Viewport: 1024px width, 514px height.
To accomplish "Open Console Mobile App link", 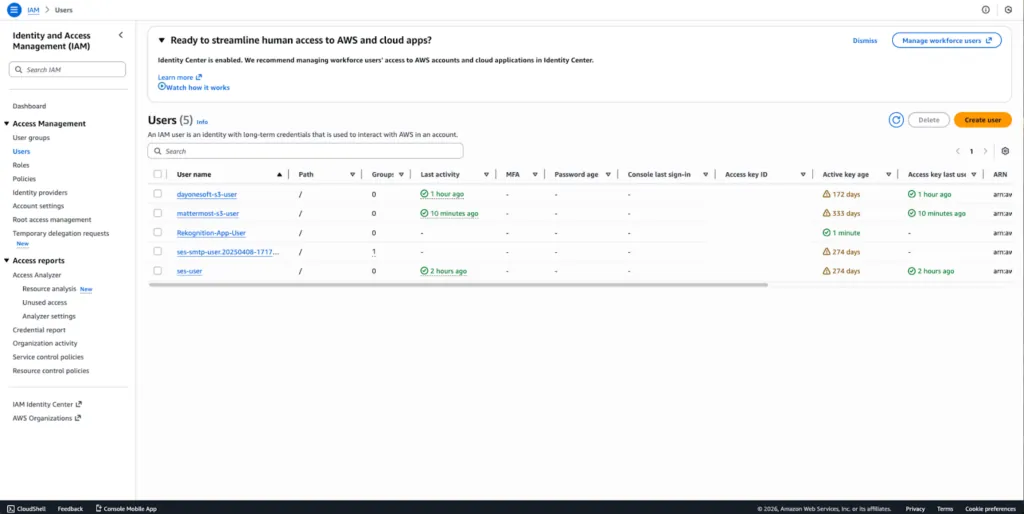I will click(x=126, y=509).
